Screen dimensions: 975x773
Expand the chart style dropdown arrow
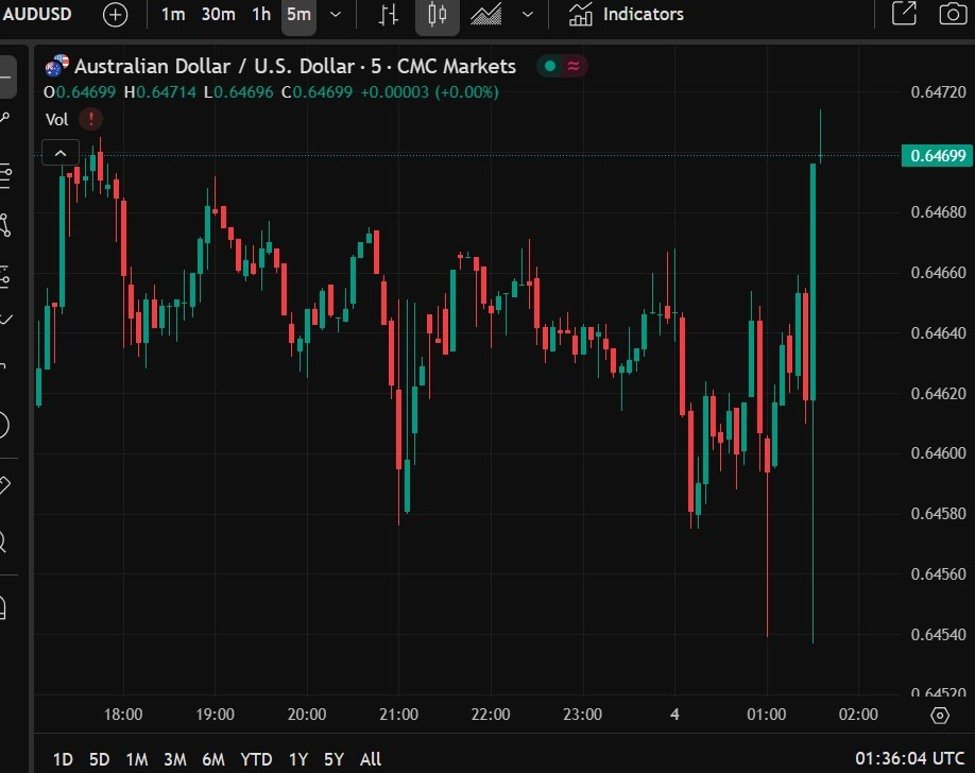click(528, 15)
